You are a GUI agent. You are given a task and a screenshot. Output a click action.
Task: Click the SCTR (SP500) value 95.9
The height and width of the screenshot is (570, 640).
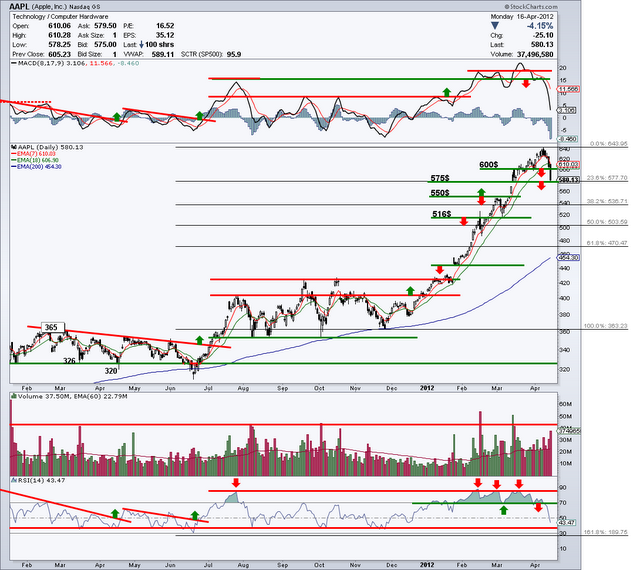tap(234, 54)
